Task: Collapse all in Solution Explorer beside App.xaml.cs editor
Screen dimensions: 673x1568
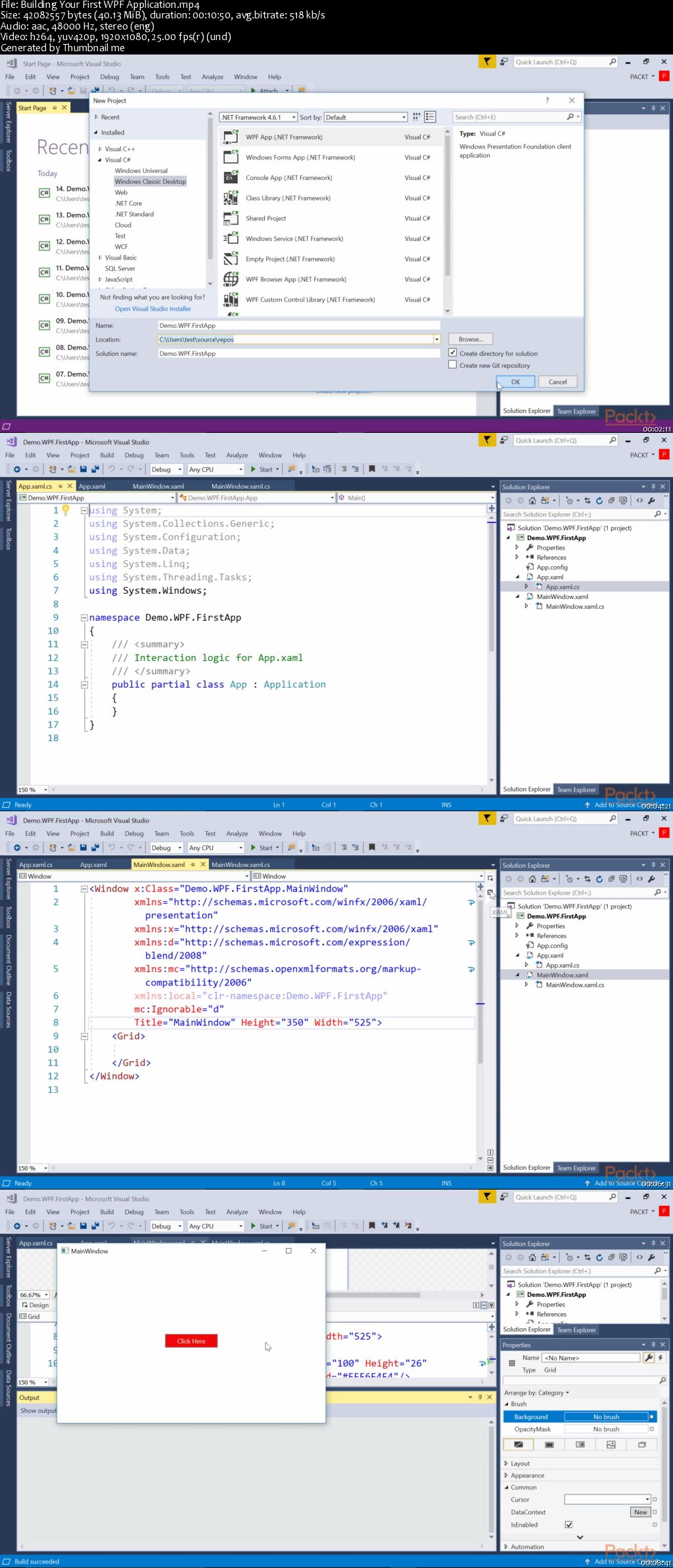Action: tap(611, 501)
